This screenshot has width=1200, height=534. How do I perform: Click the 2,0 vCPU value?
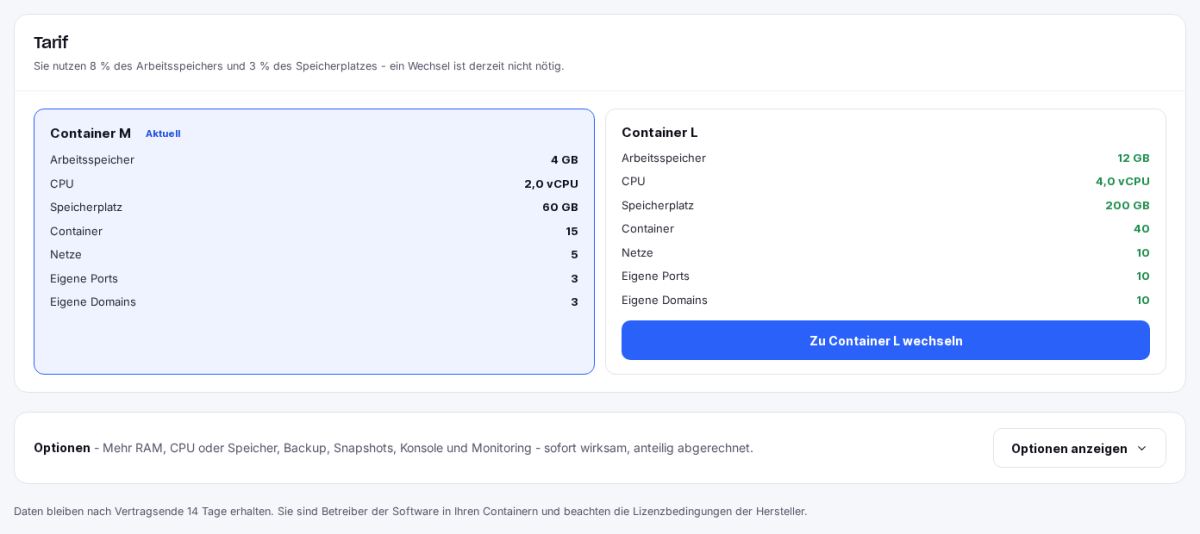pos(551,184)
